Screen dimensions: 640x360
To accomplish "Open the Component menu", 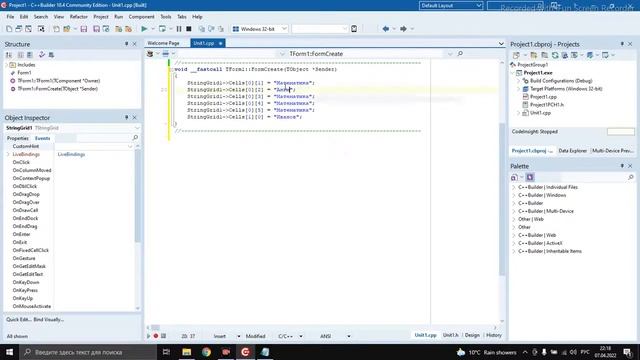I will coord(141,17).
